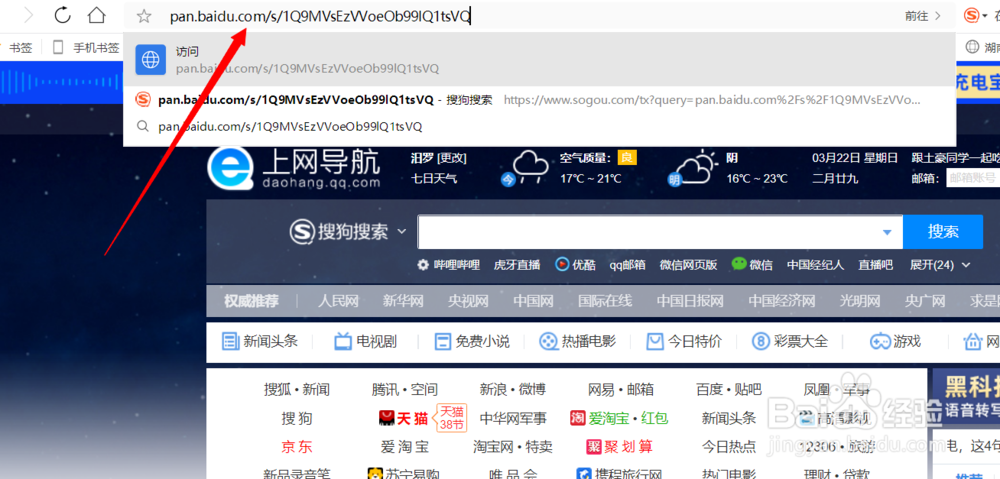
Task: Bookmark this page with the star icon
Action: [144, 17]
